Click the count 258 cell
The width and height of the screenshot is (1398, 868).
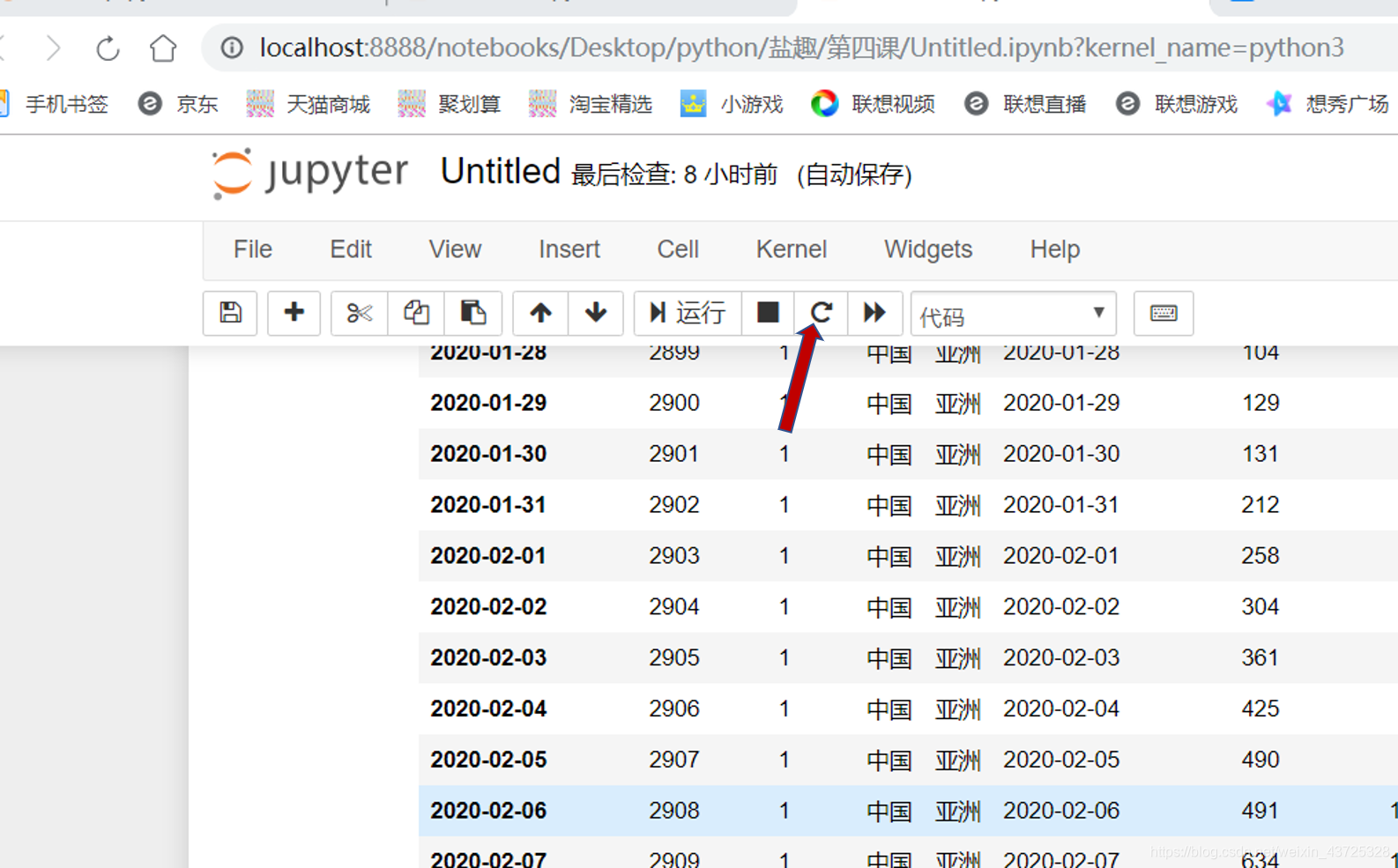[x=1260, y=556]
